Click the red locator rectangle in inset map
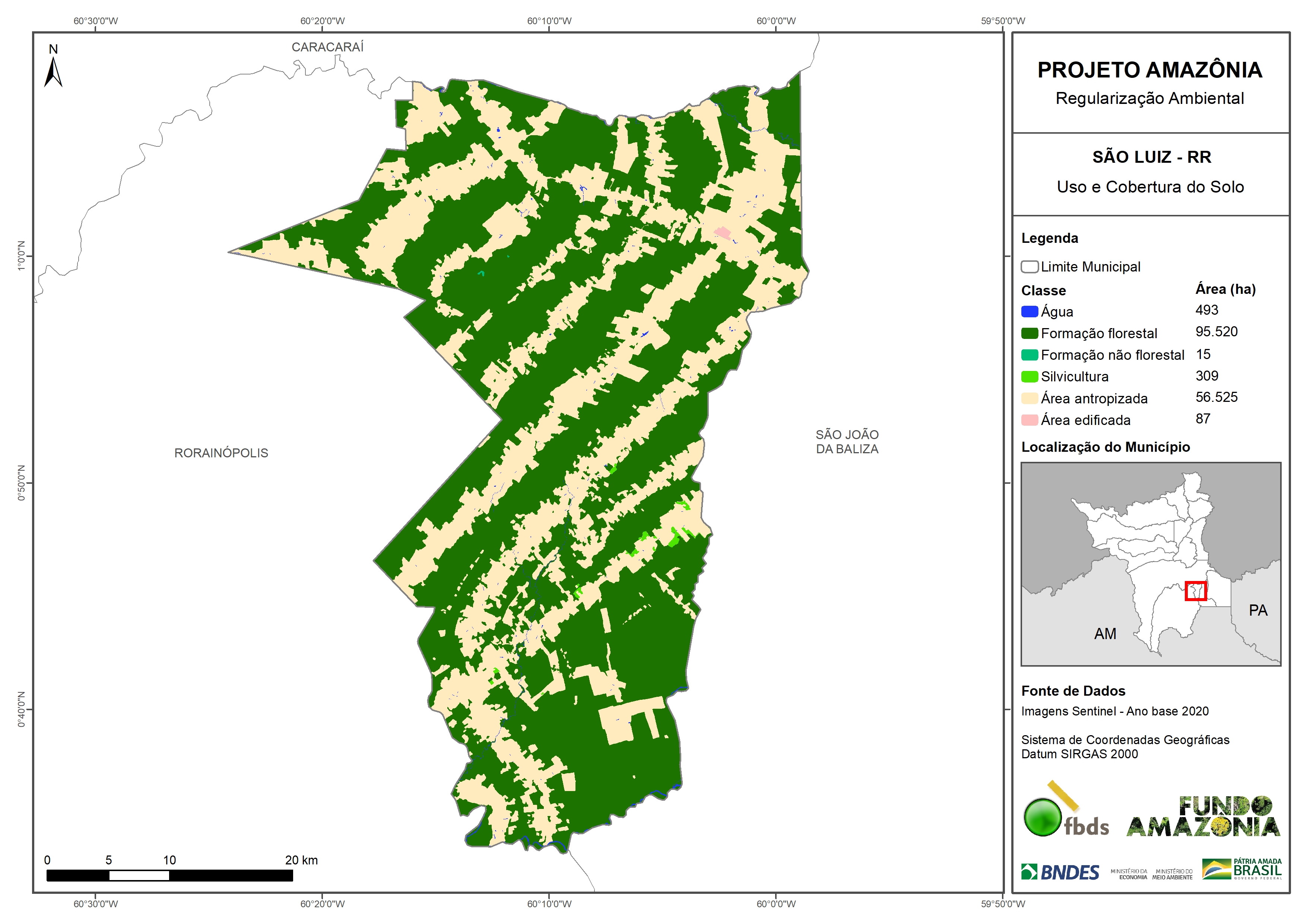 click(x=1195, y=591)
